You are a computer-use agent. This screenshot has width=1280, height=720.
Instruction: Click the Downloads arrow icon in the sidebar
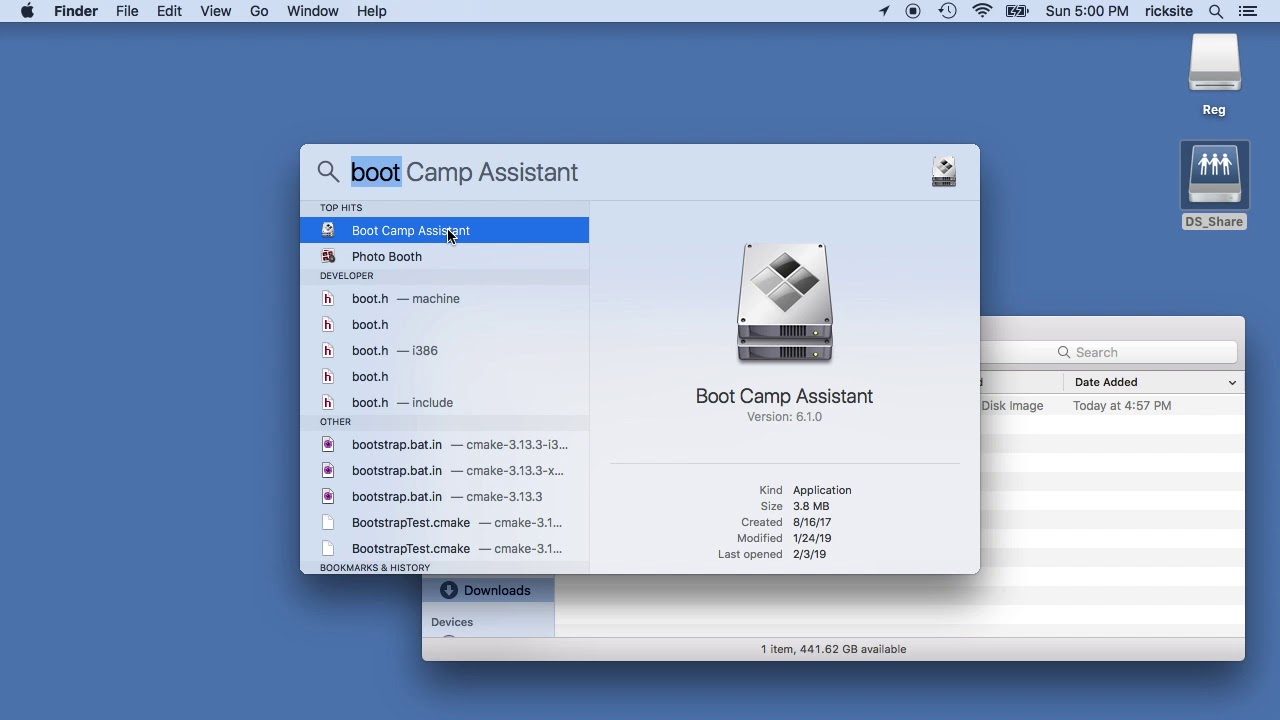click(x=448, y=590)
